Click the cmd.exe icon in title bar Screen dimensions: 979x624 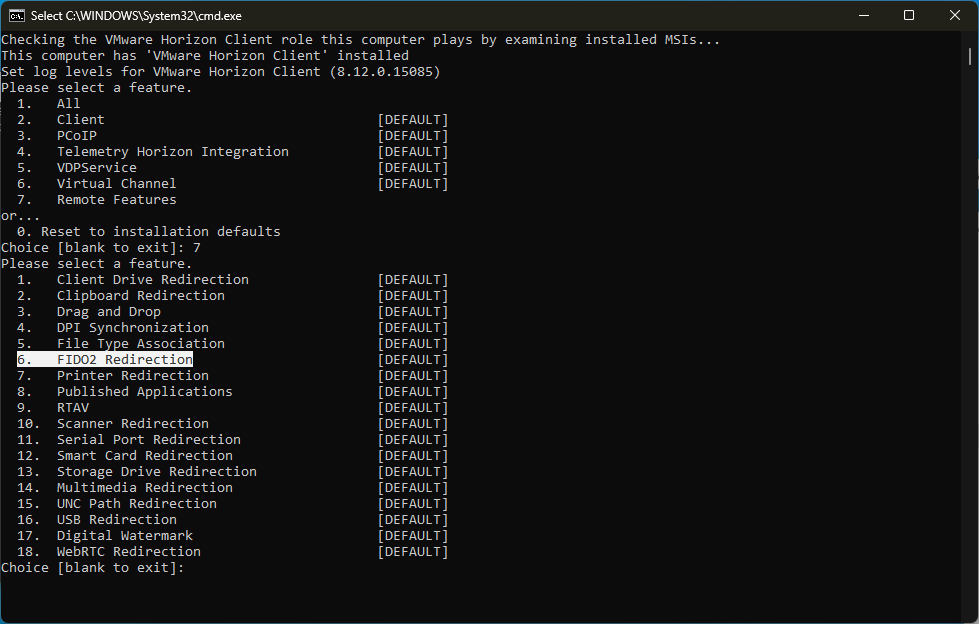(17, 16)
